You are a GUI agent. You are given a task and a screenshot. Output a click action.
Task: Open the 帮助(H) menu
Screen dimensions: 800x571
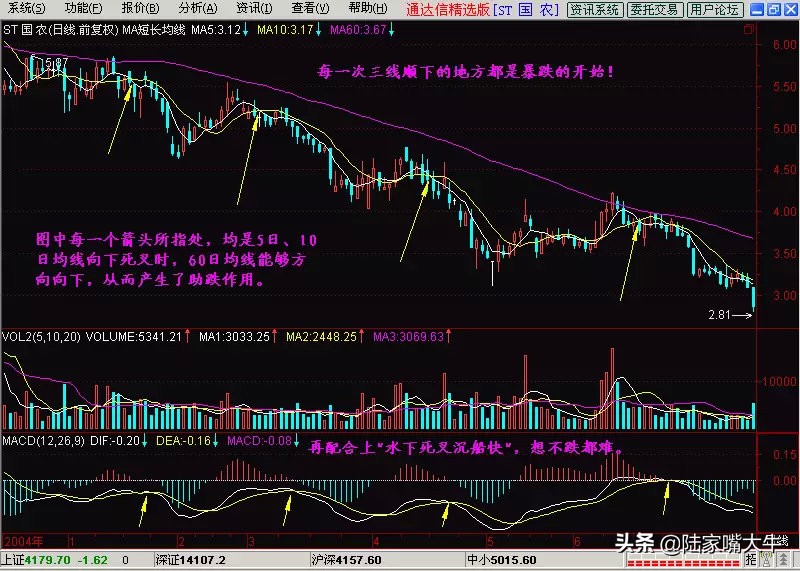[x=368, y=8]
